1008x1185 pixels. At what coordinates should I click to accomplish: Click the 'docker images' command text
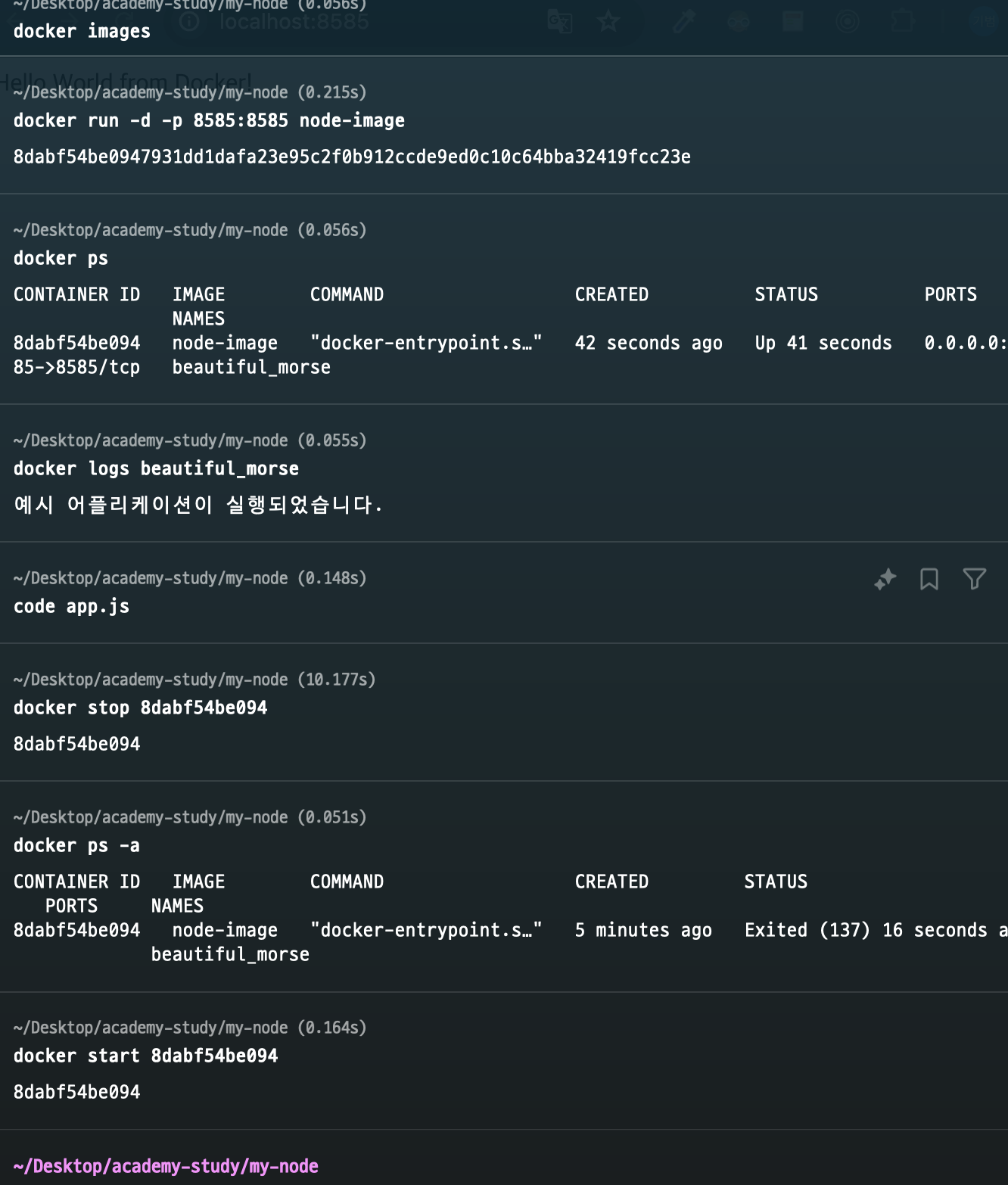pos(81,31)
